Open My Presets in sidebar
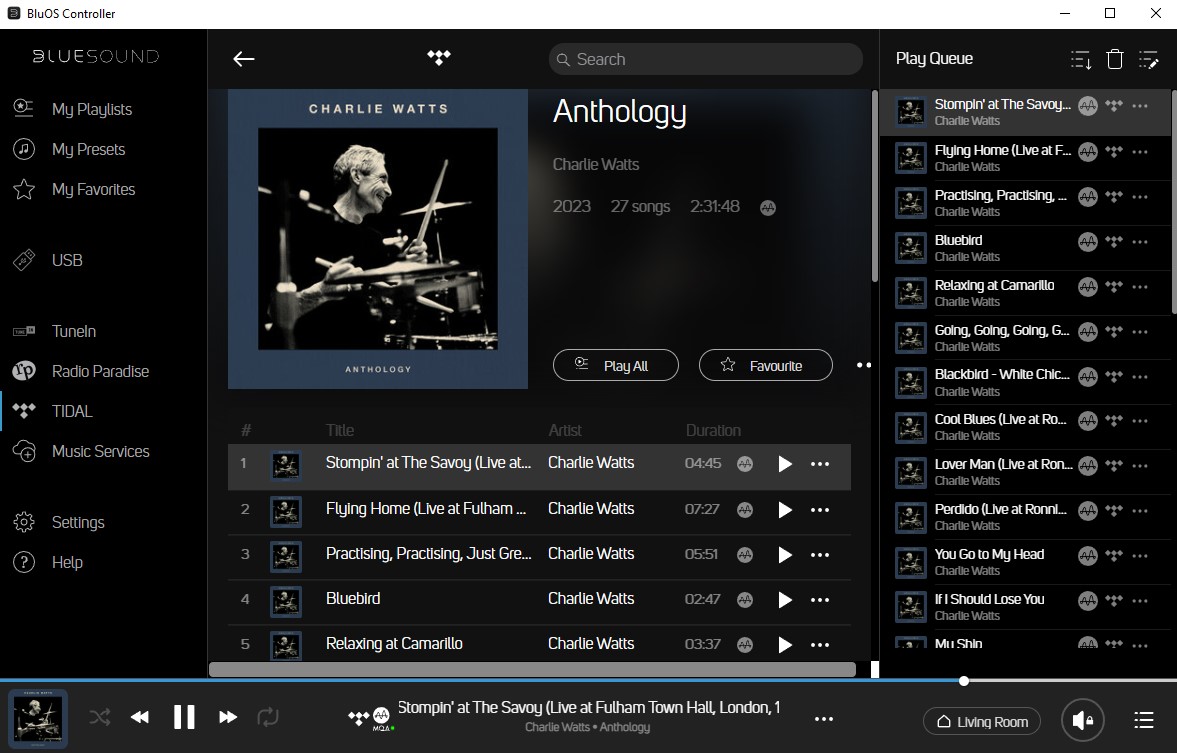1177x753 pixels. 88,149
